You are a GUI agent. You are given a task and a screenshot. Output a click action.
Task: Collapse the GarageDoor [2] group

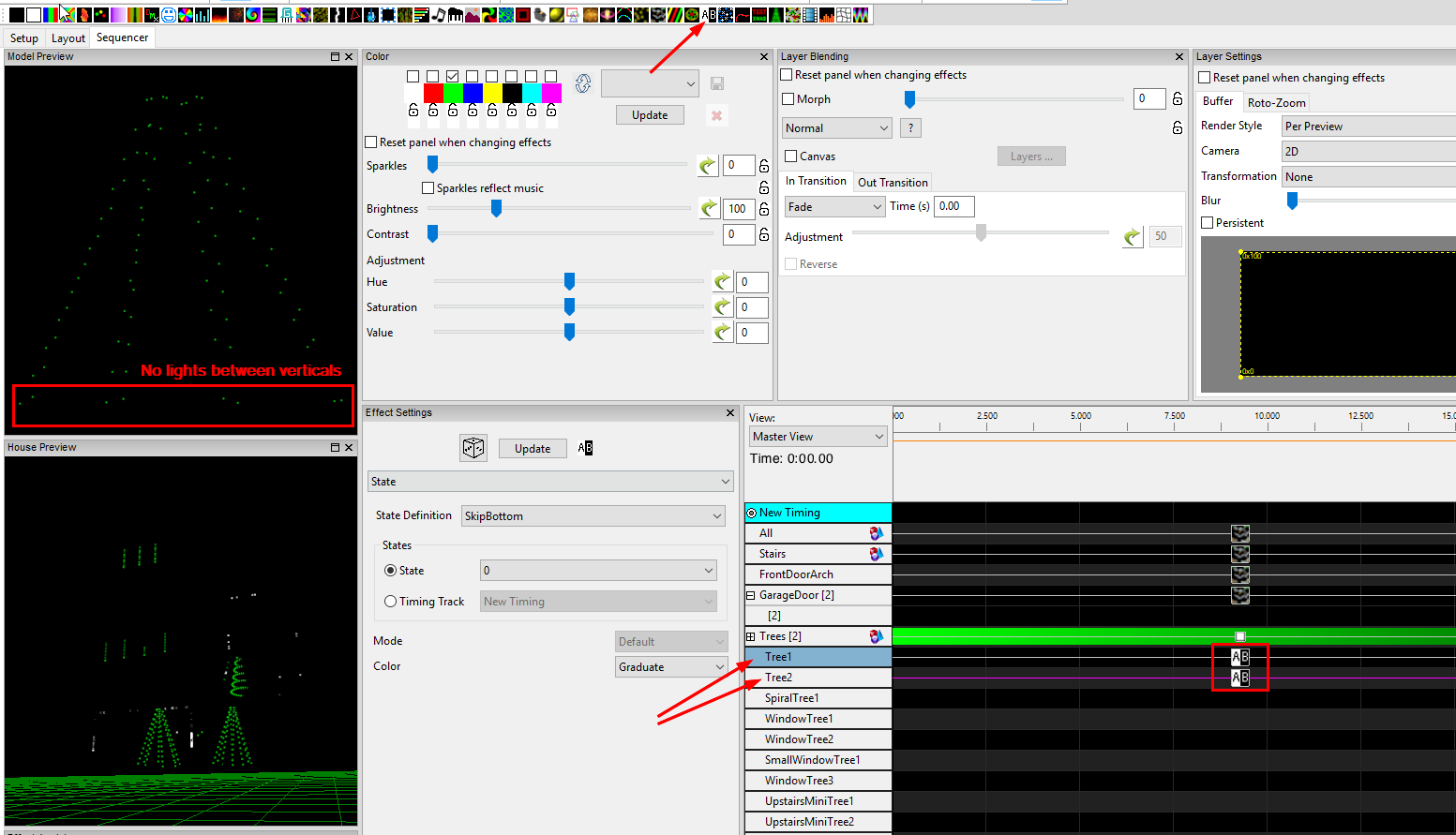pos(750,594)
